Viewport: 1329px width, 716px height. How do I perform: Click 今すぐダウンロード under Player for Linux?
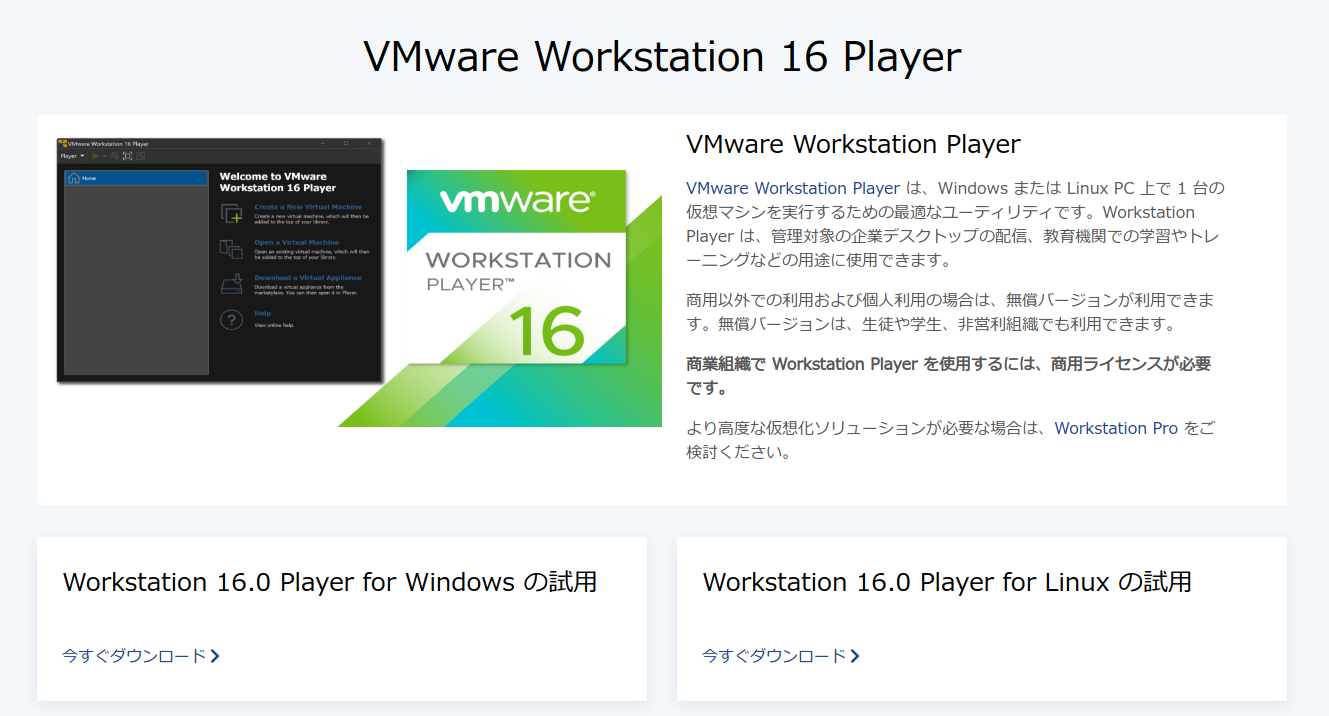(x=781, y=656)
